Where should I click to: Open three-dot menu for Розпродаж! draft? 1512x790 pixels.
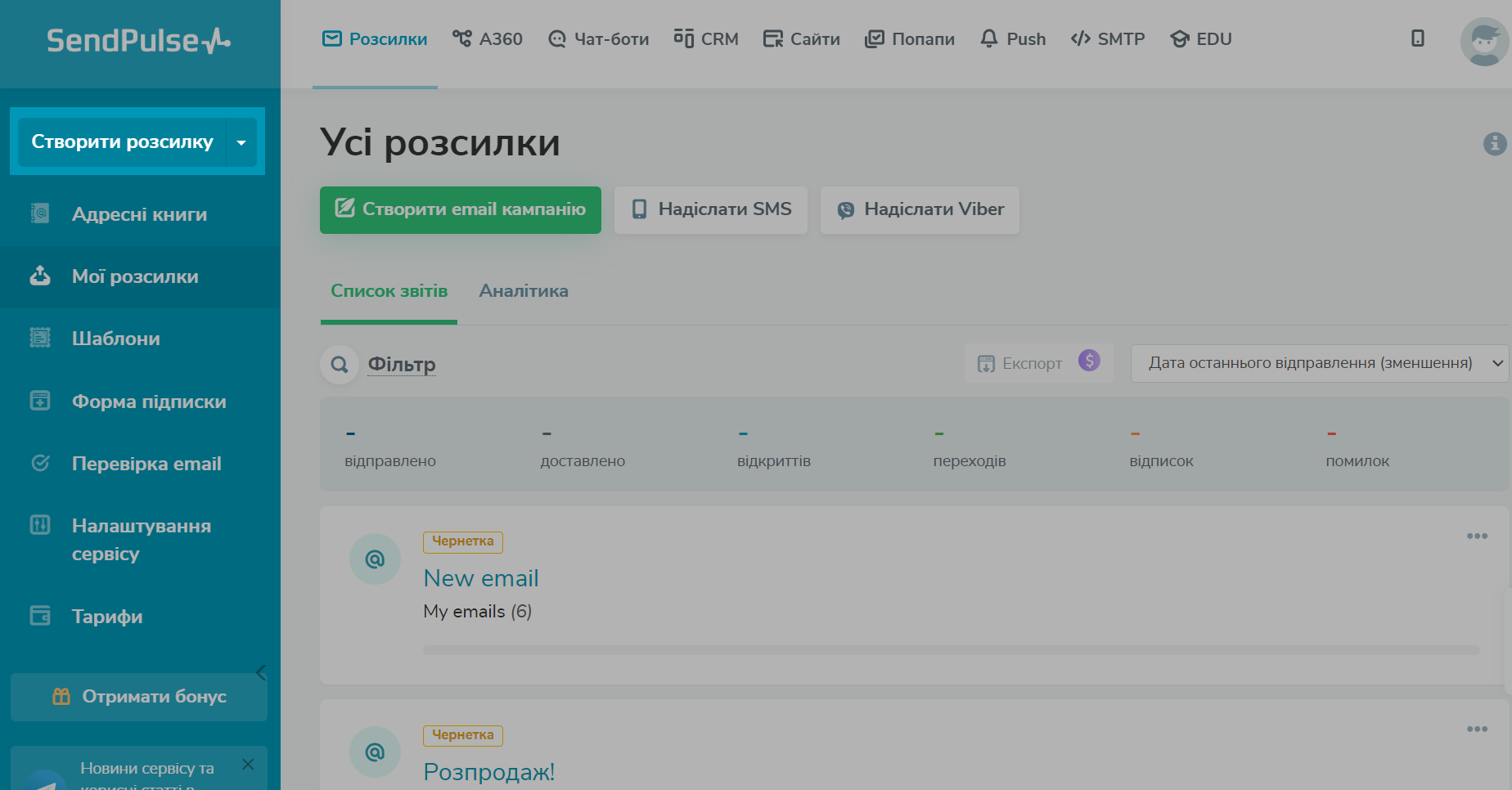[x=1477, y=729]
